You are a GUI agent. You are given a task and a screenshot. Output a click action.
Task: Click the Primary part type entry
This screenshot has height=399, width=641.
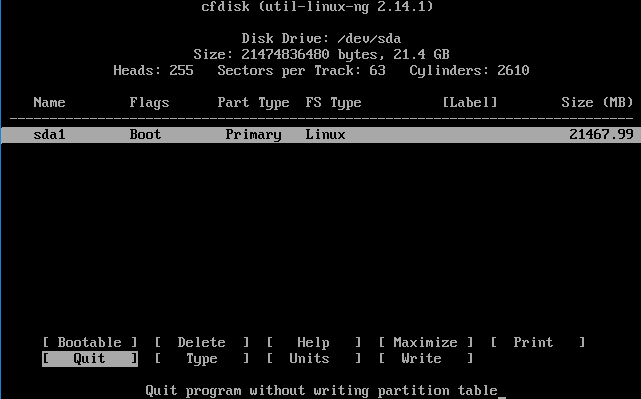tap(253, 134)
